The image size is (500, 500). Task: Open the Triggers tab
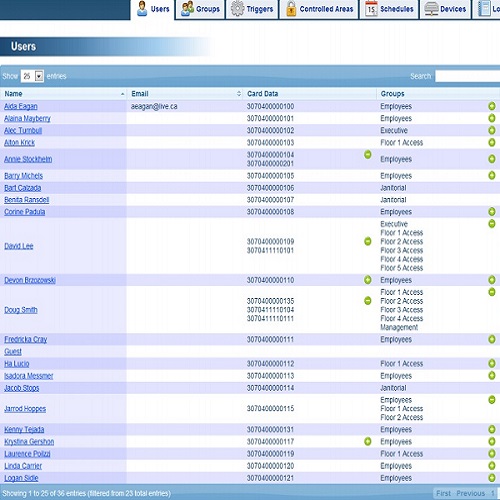[x=252, y=9]
